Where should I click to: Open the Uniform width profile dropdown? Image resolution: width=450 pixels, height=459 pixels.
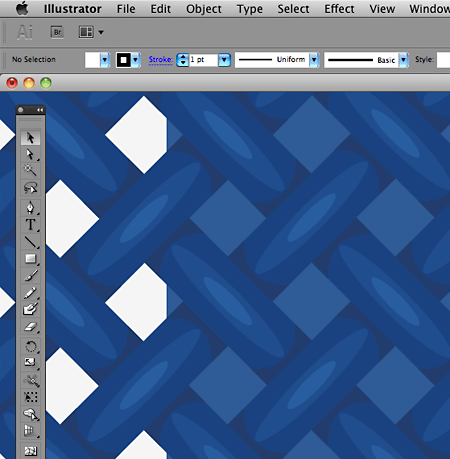pos(314,60)
